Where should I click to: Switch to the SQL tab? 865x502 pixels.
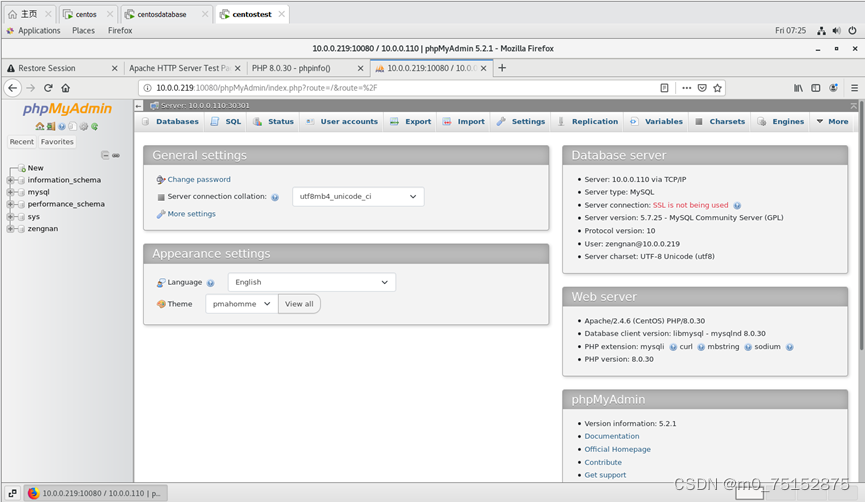[226, 121]
